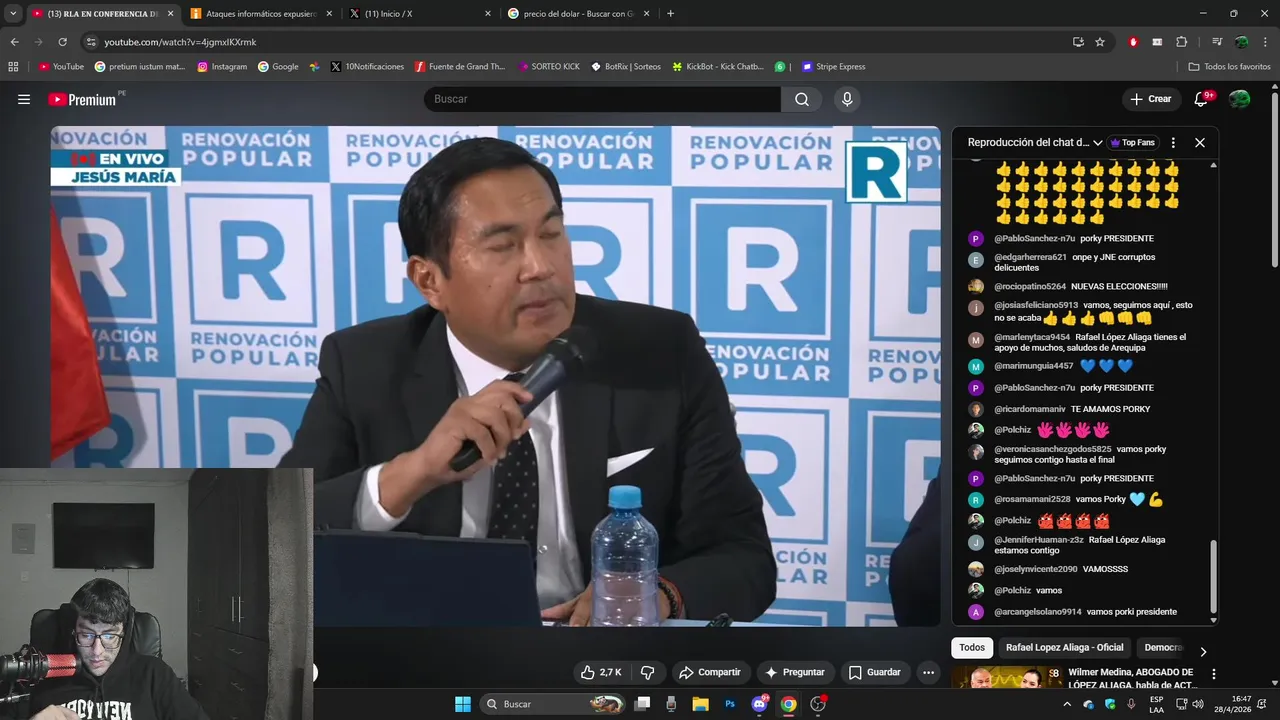The image size is (1280, 720).
Task: Open Task View on the taskbar
Action: tap(642, 704)
